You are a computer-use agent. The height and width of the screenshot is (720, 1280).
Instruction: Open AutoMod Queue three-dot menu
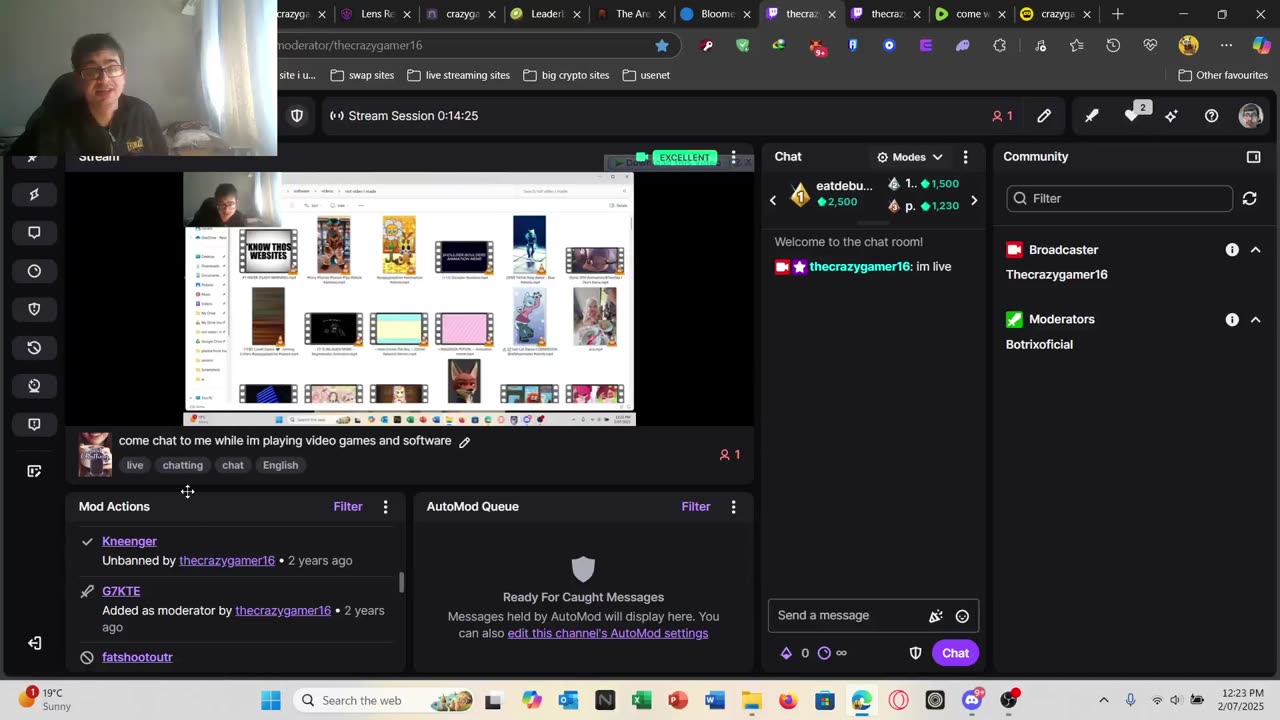733,507
